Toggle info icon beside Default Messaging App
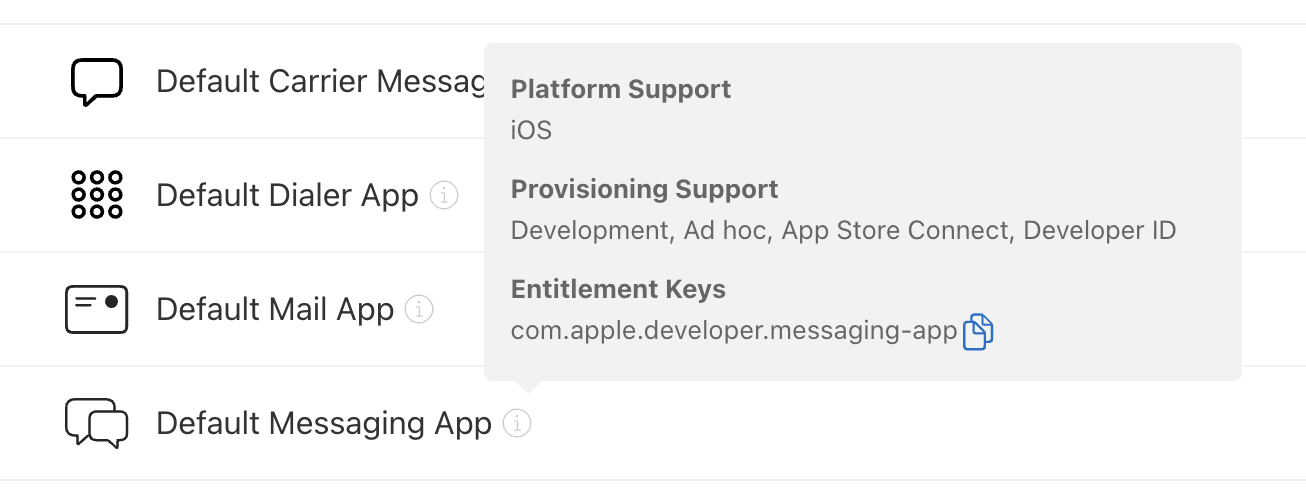The image size is (1306, 490). coord(517,424)
